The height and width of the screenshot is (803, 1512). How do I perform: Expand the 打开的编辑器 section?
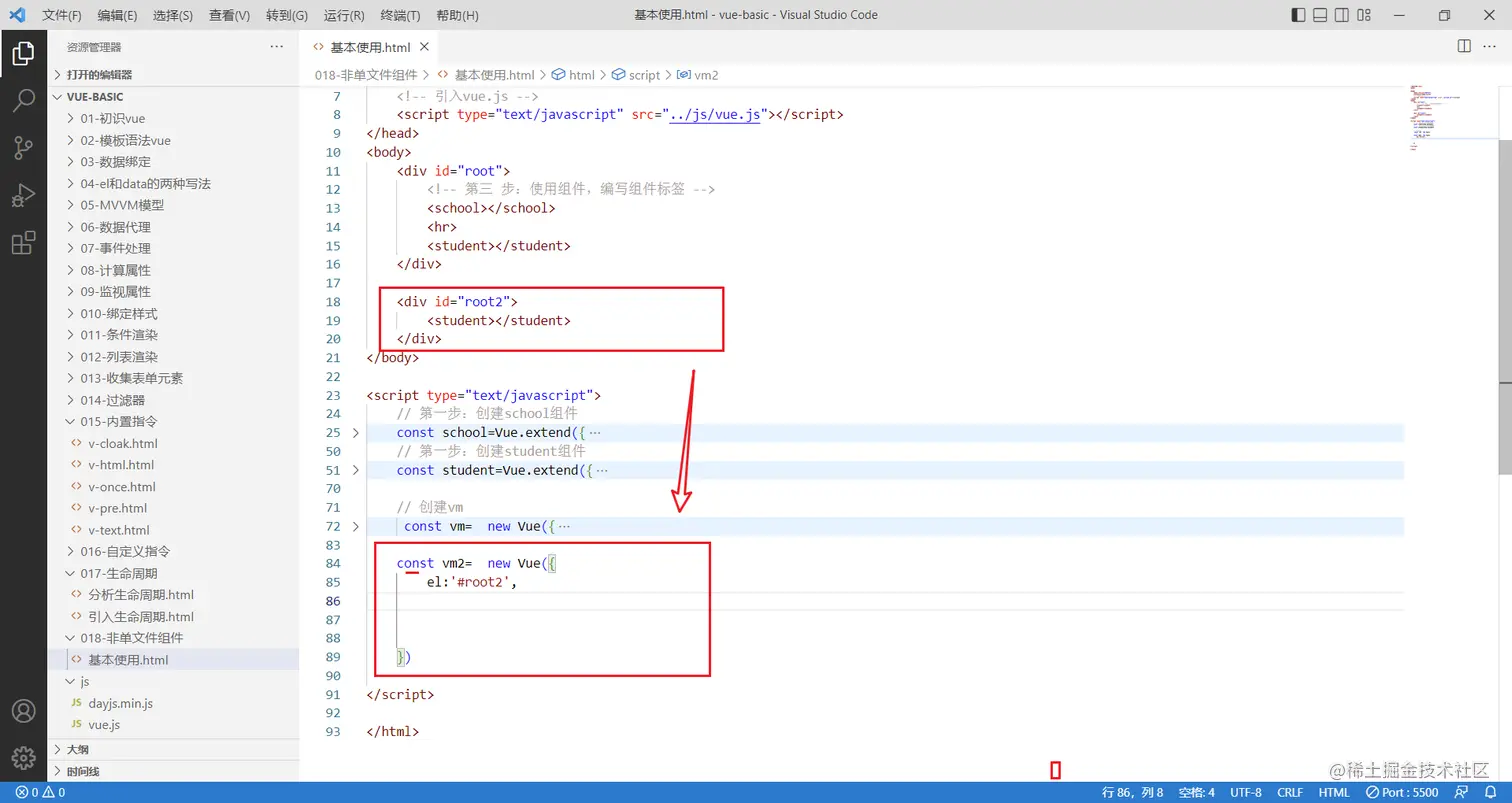pos(173,75)
